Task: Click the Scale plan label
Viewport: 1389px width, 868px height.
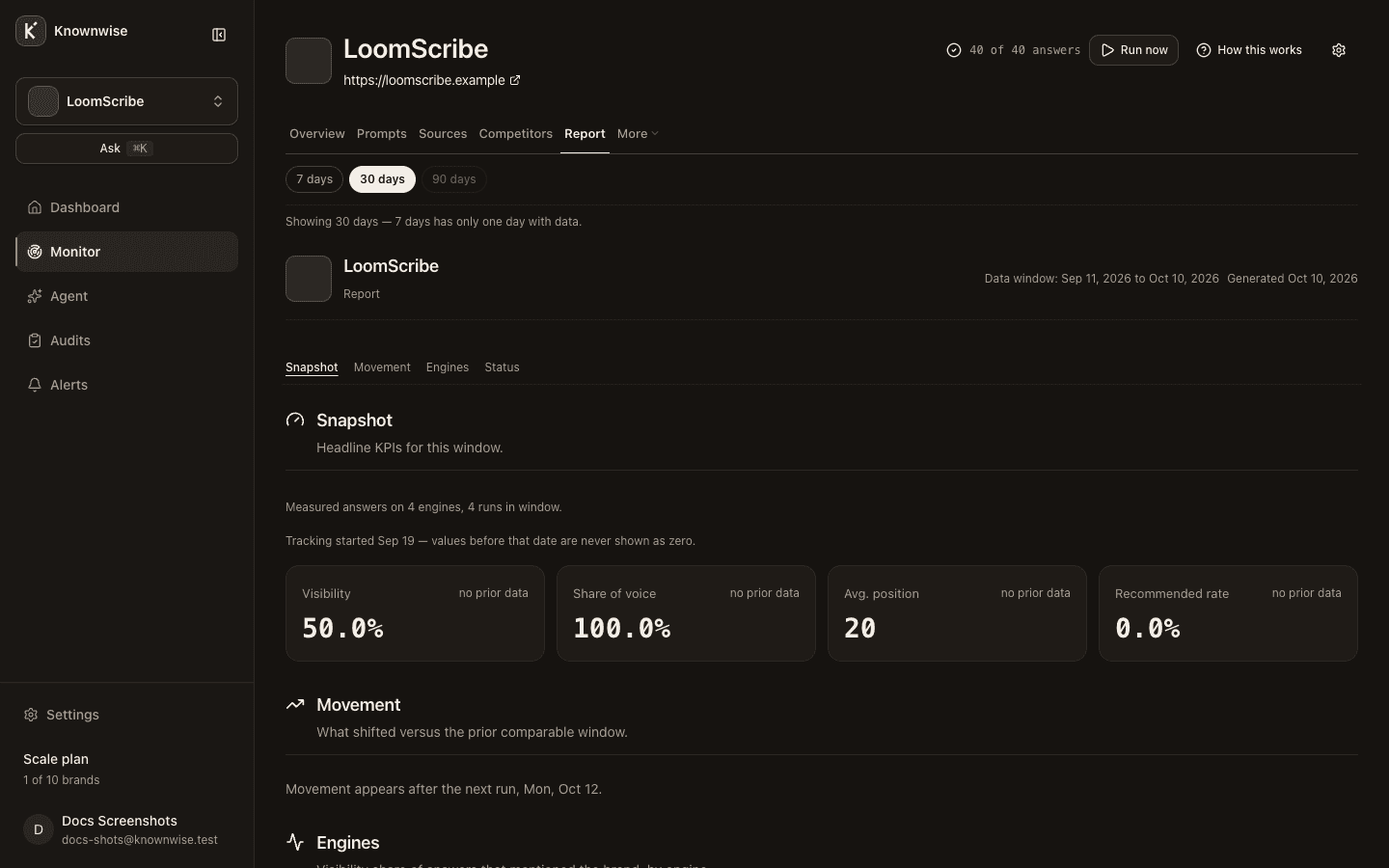Action: pyautogui.click(x=56, y=759)
